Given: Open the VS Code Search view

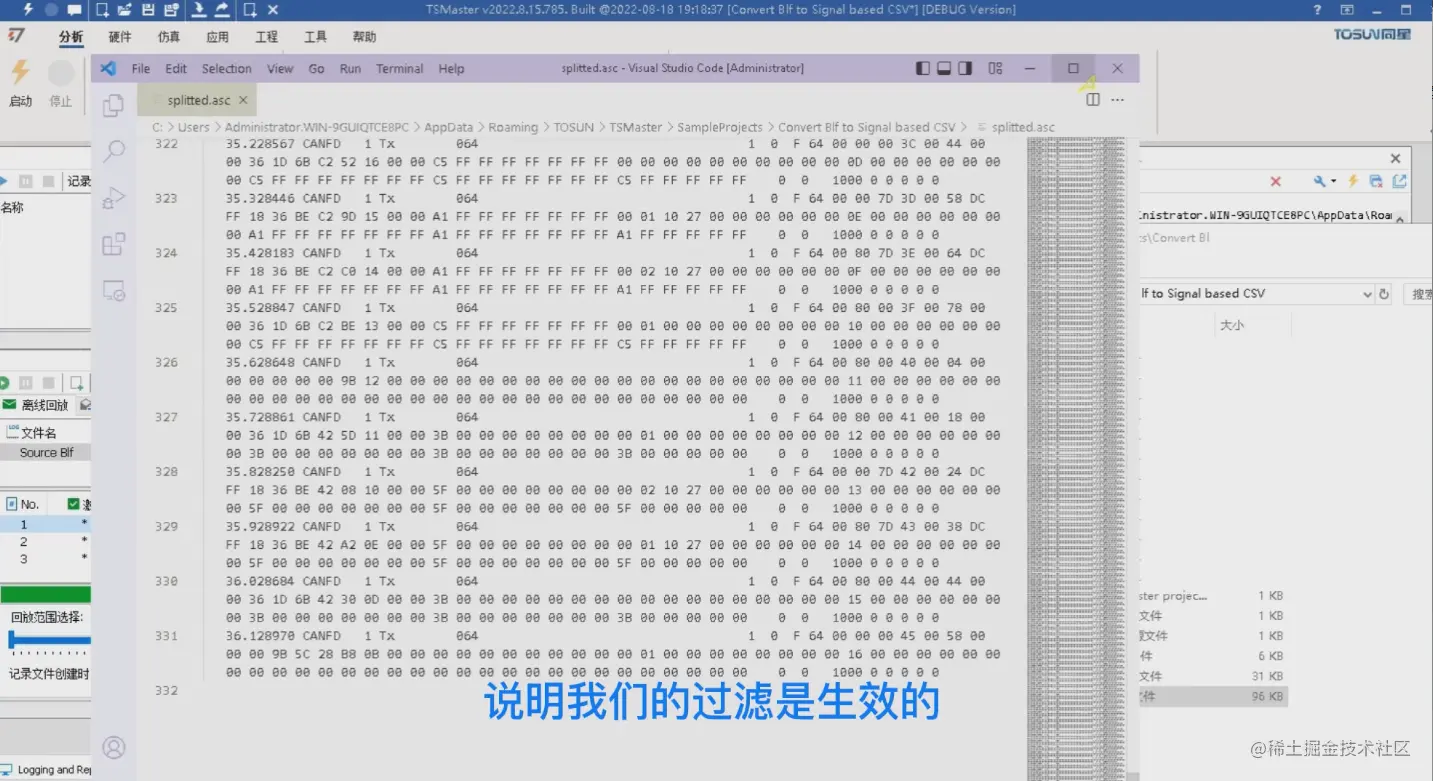Looking at the screenshot, I should (x=114, y=151).
